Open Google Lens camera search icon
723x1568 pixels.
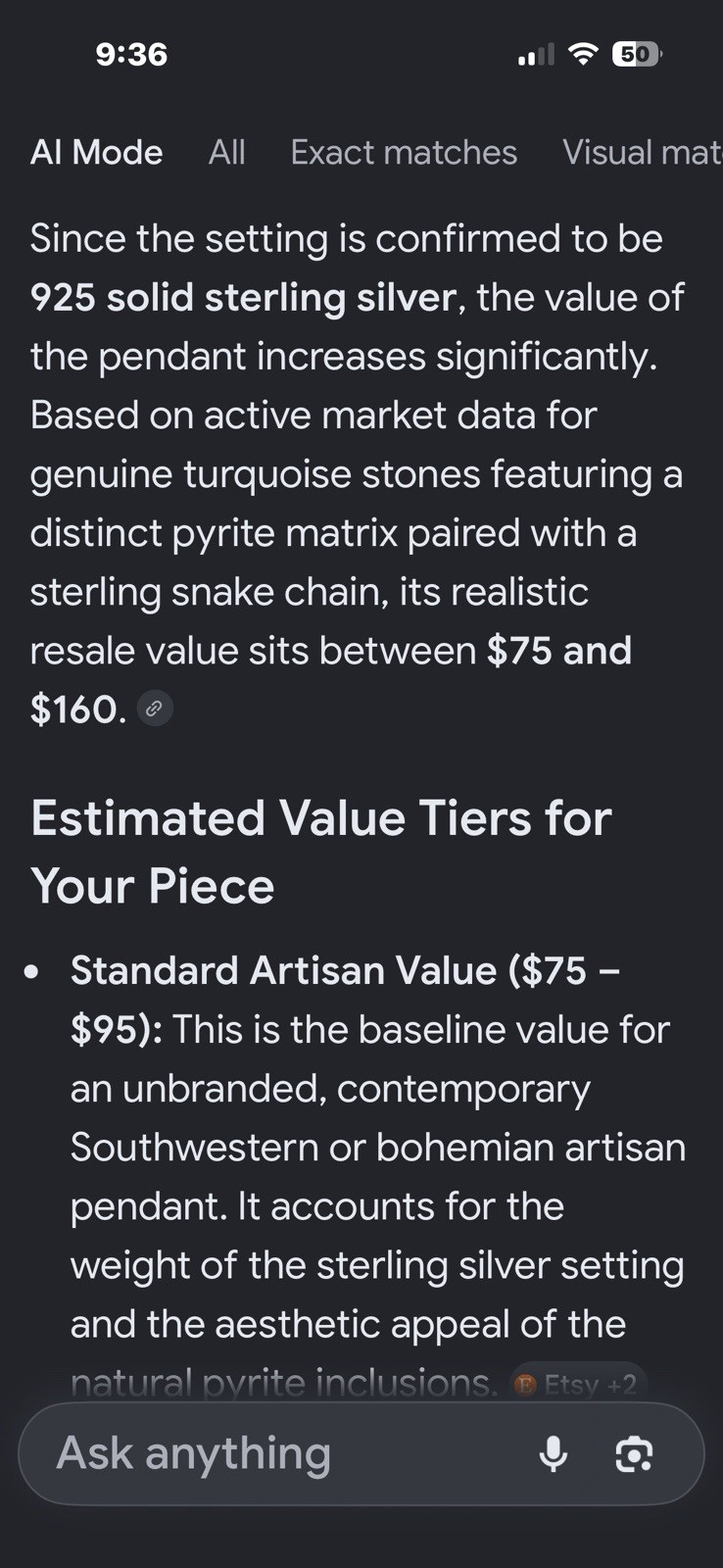tap(634, 1453)
